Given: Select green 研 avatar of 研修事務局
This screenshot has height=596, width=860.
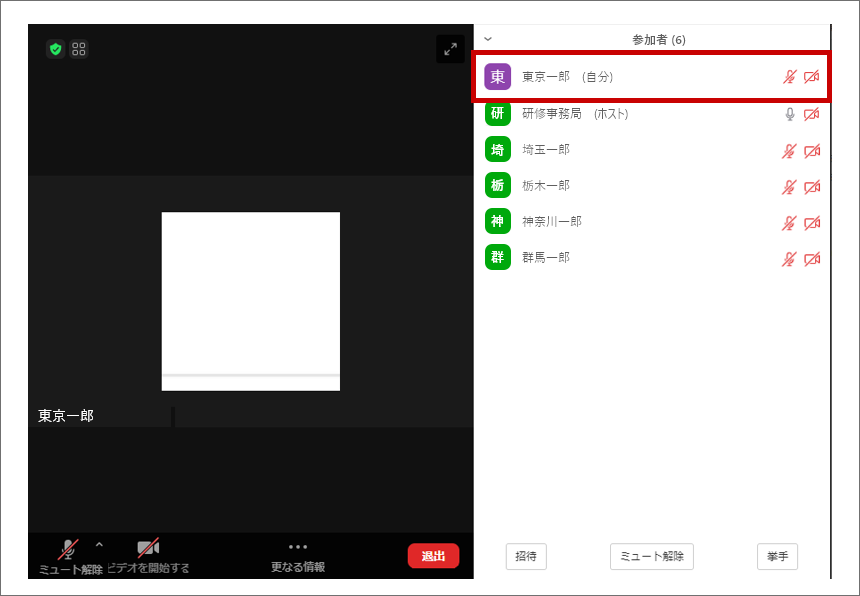Looking at the screenshot, I should pos(497,113).
